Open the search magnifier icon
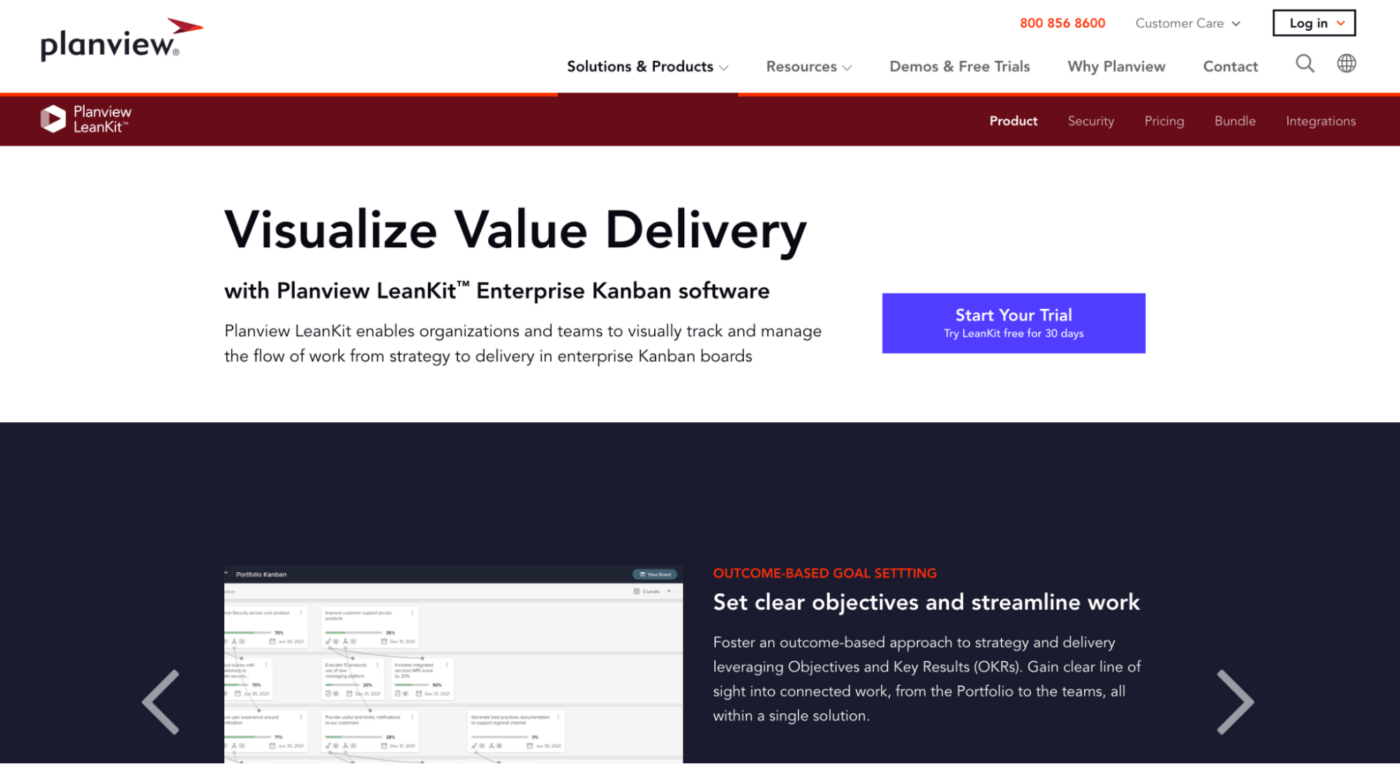This screenshot has width=1400, height=764. click(1305, 64)
